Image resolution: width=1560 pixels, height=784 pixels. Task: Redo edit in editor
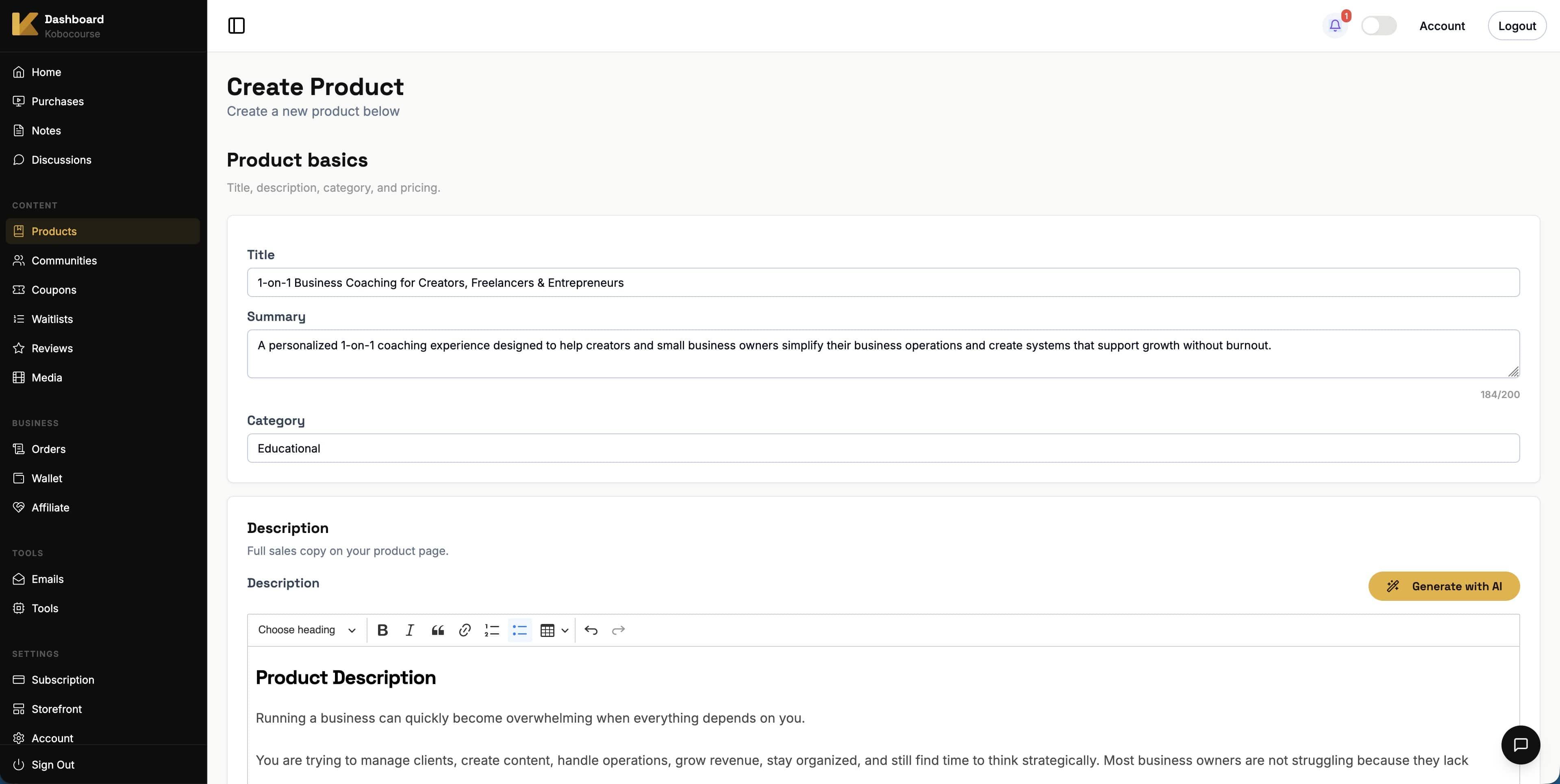[618, 630]
